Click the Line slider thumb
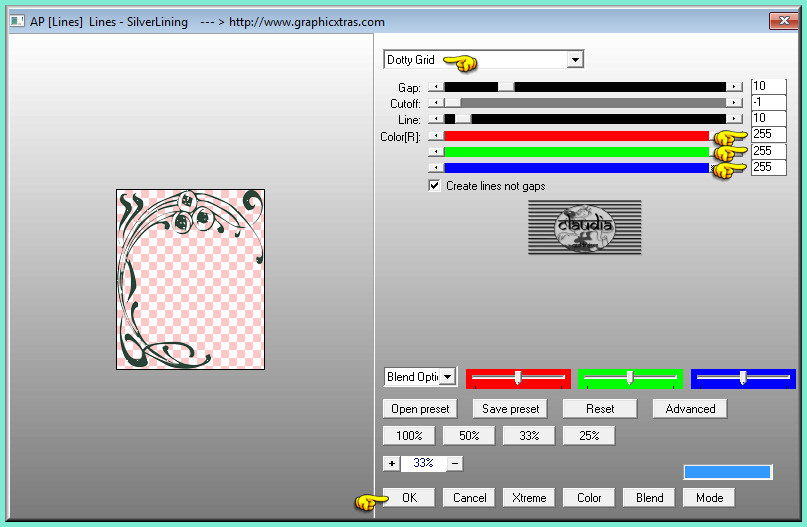The width and height of the screenshot is (807, 527). point(463,119)
